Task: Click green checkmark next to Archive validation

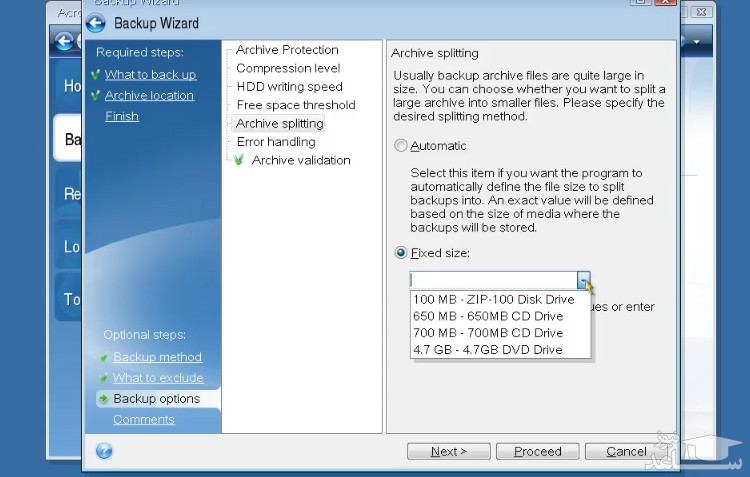Action: (239, 160)
